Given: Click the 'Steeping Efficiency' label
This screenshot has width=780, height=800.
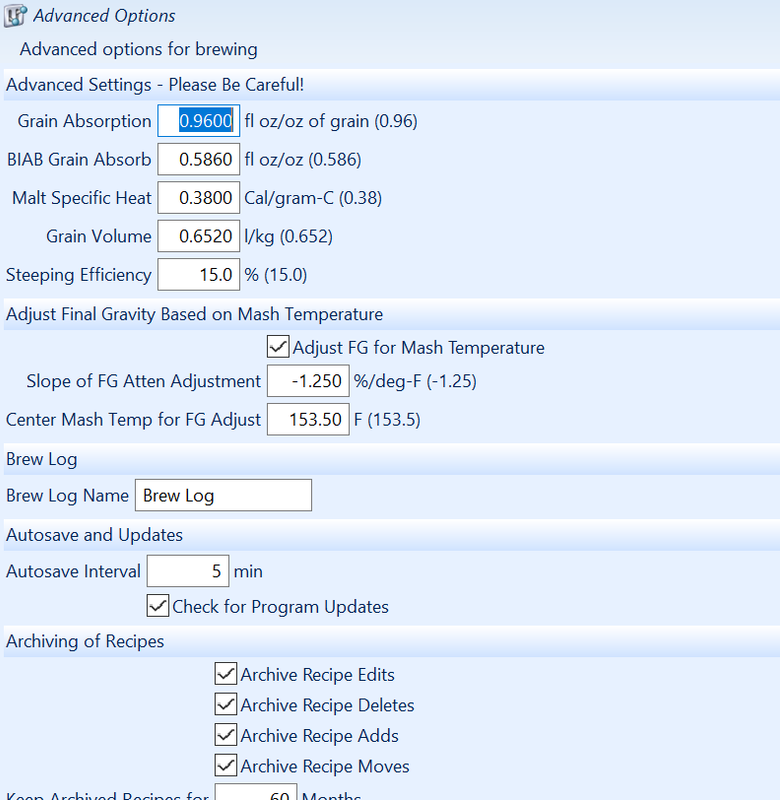Looking at the screenshot, I should 79,275.
